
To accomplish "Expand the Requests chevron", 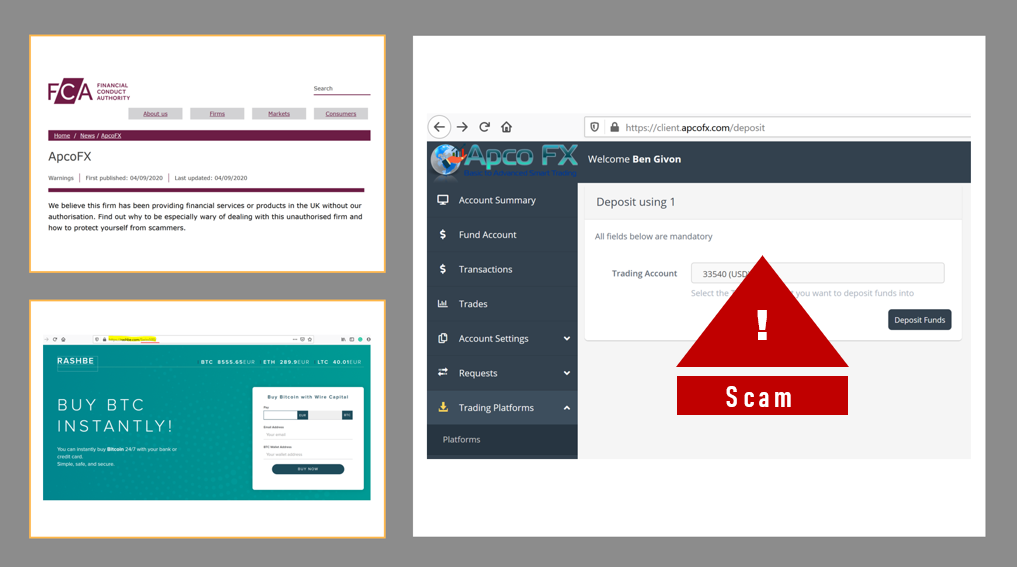I will (567, 372).
